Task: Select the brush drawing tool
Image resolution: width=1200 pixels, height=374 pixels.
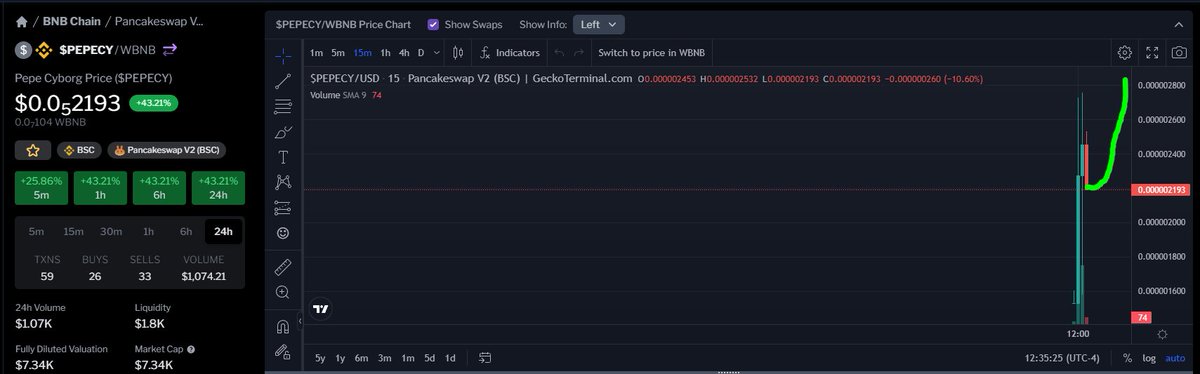Action: (283, 132)
